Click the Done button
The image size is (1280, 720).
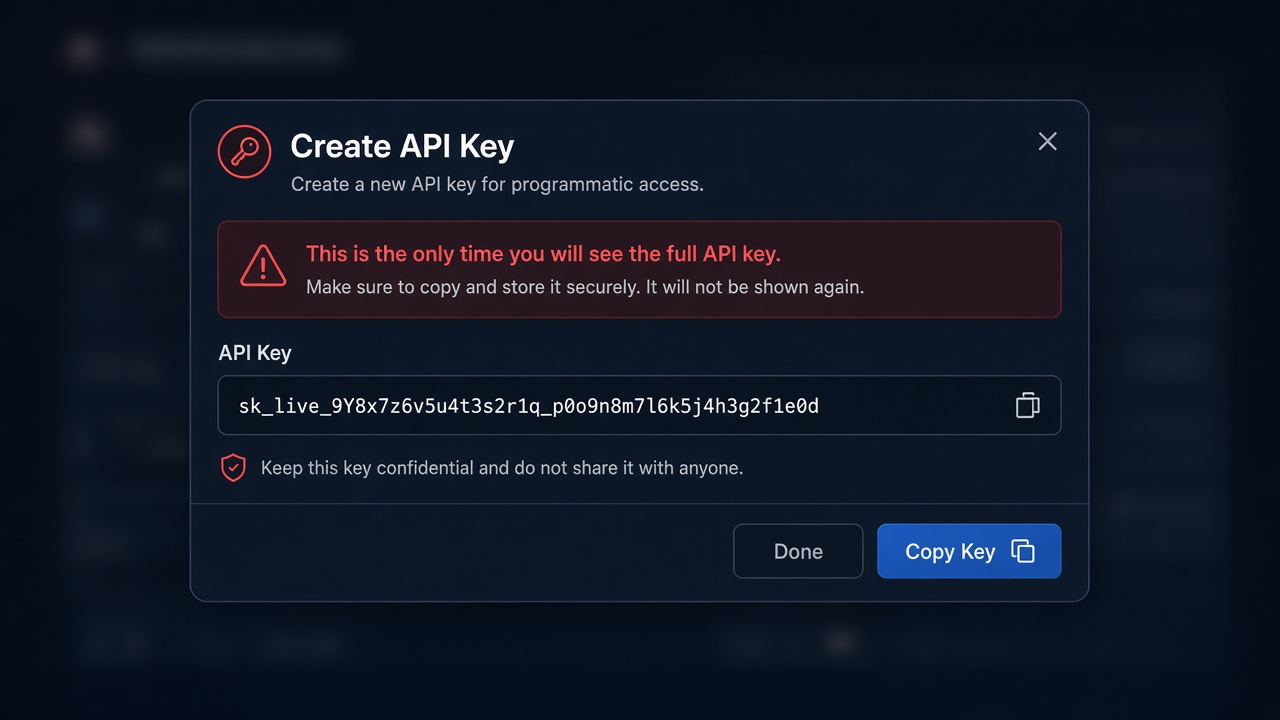point(798,551)
